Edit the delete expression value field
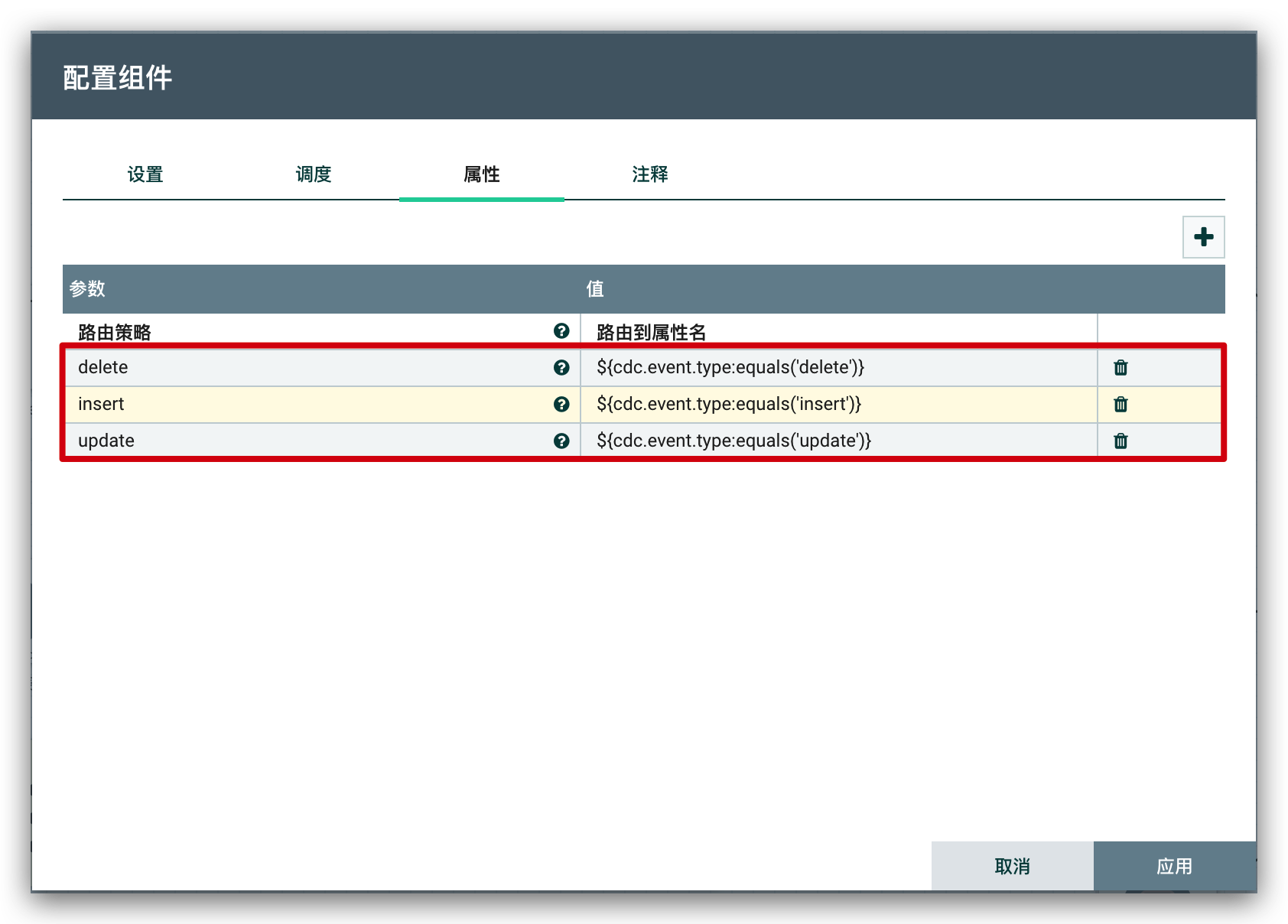1288x924 pixels. [x=838, y=368]
